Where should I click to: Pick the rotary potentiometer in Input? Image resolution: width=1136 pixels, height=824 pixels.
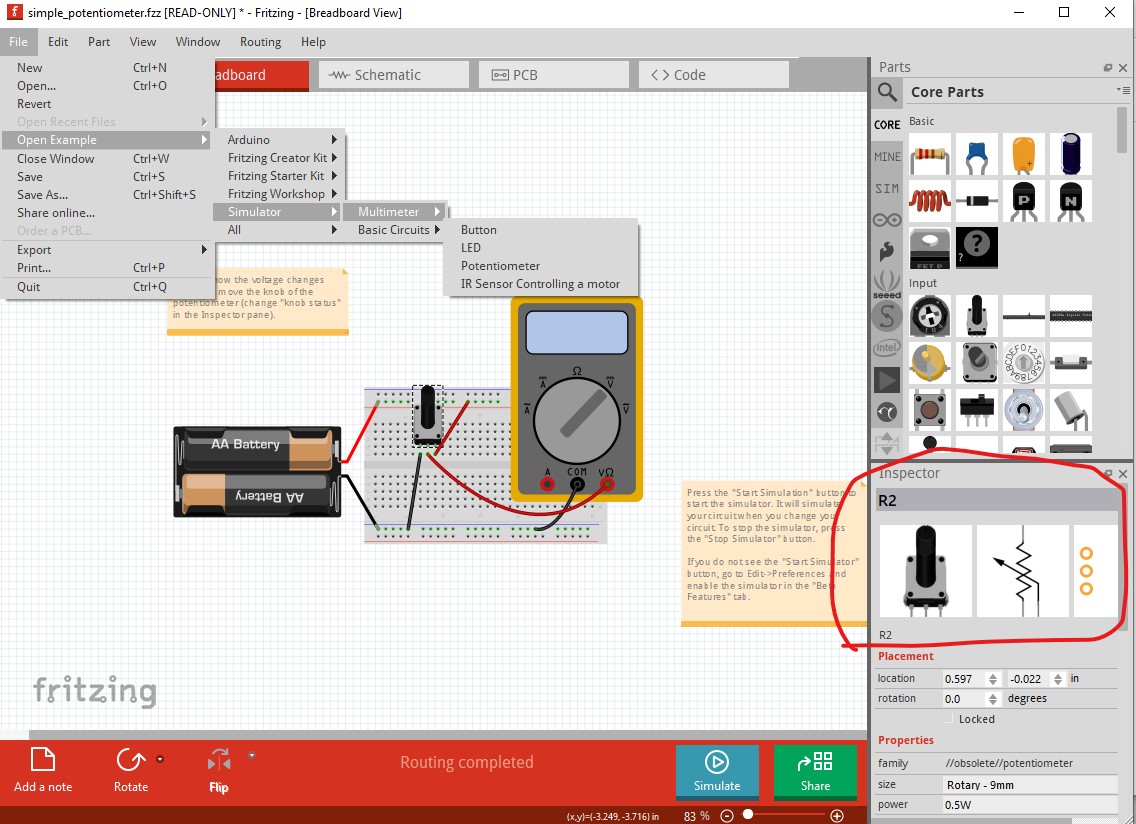(977, 315)
